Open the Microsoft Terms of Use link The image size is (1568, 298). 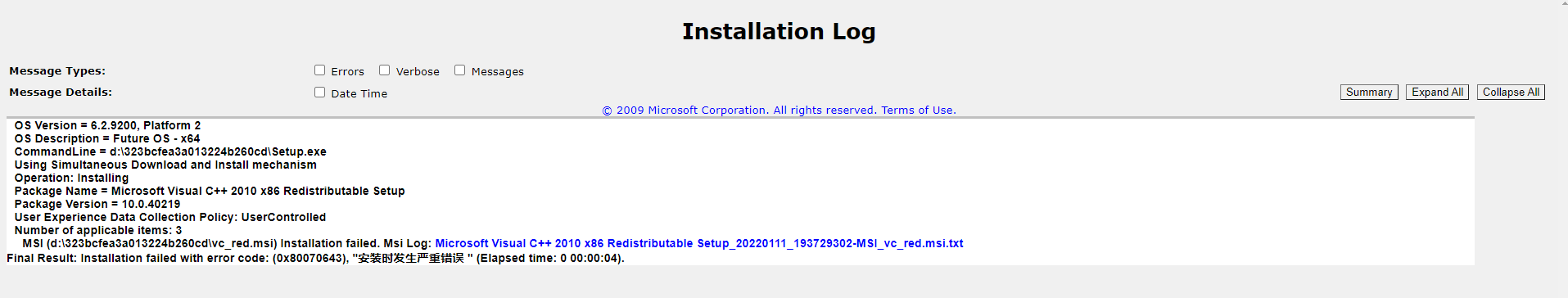pos(918,111)
